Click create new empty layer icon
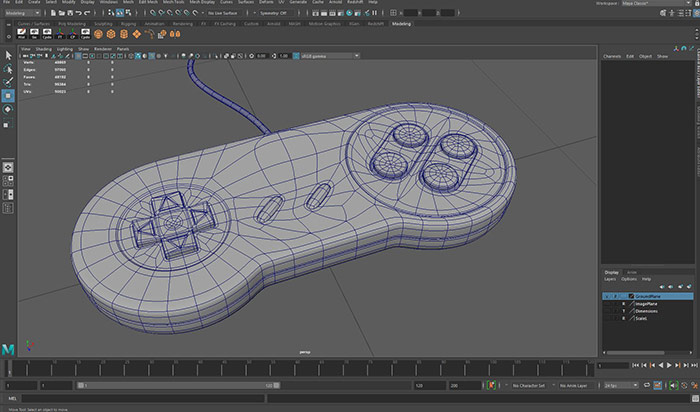 pyautogui.click(x=680, y=287)
